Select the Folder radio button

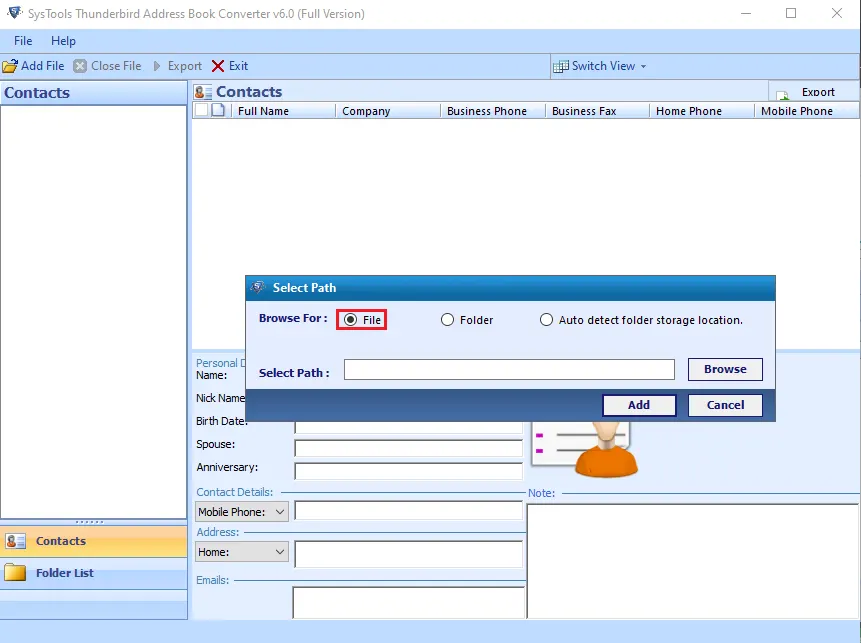[448, 320]
